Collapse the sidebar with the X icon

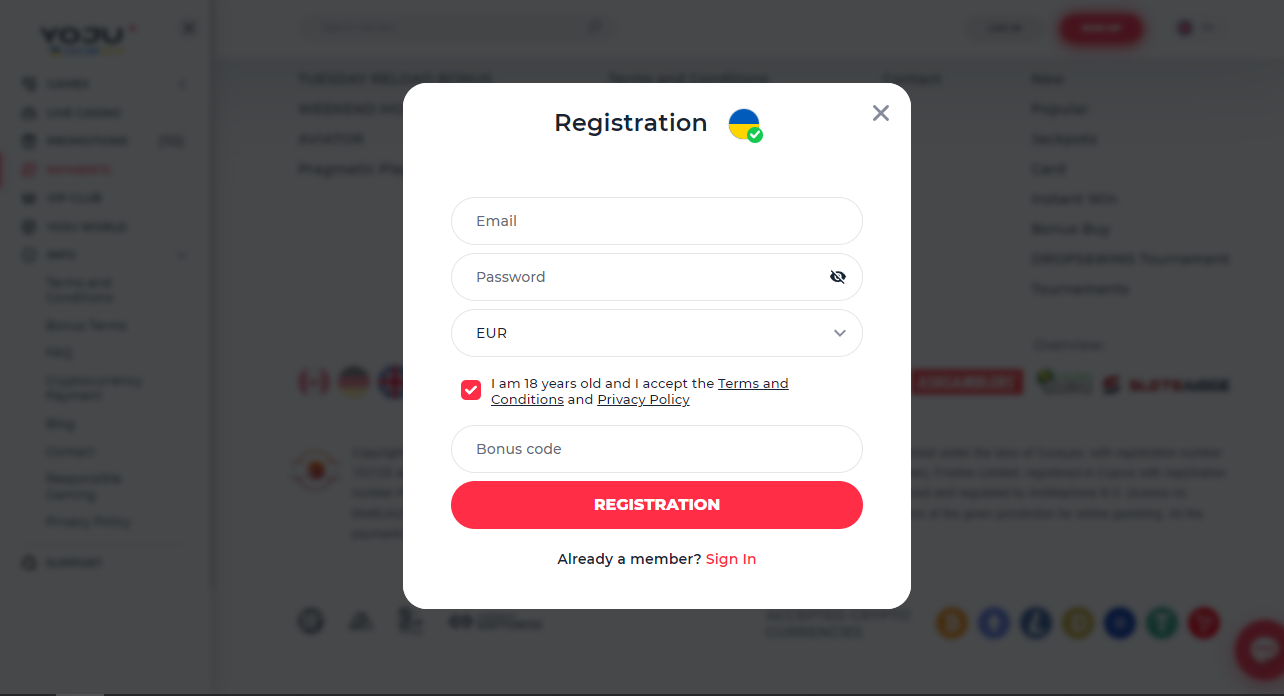(x=188, y=28)
